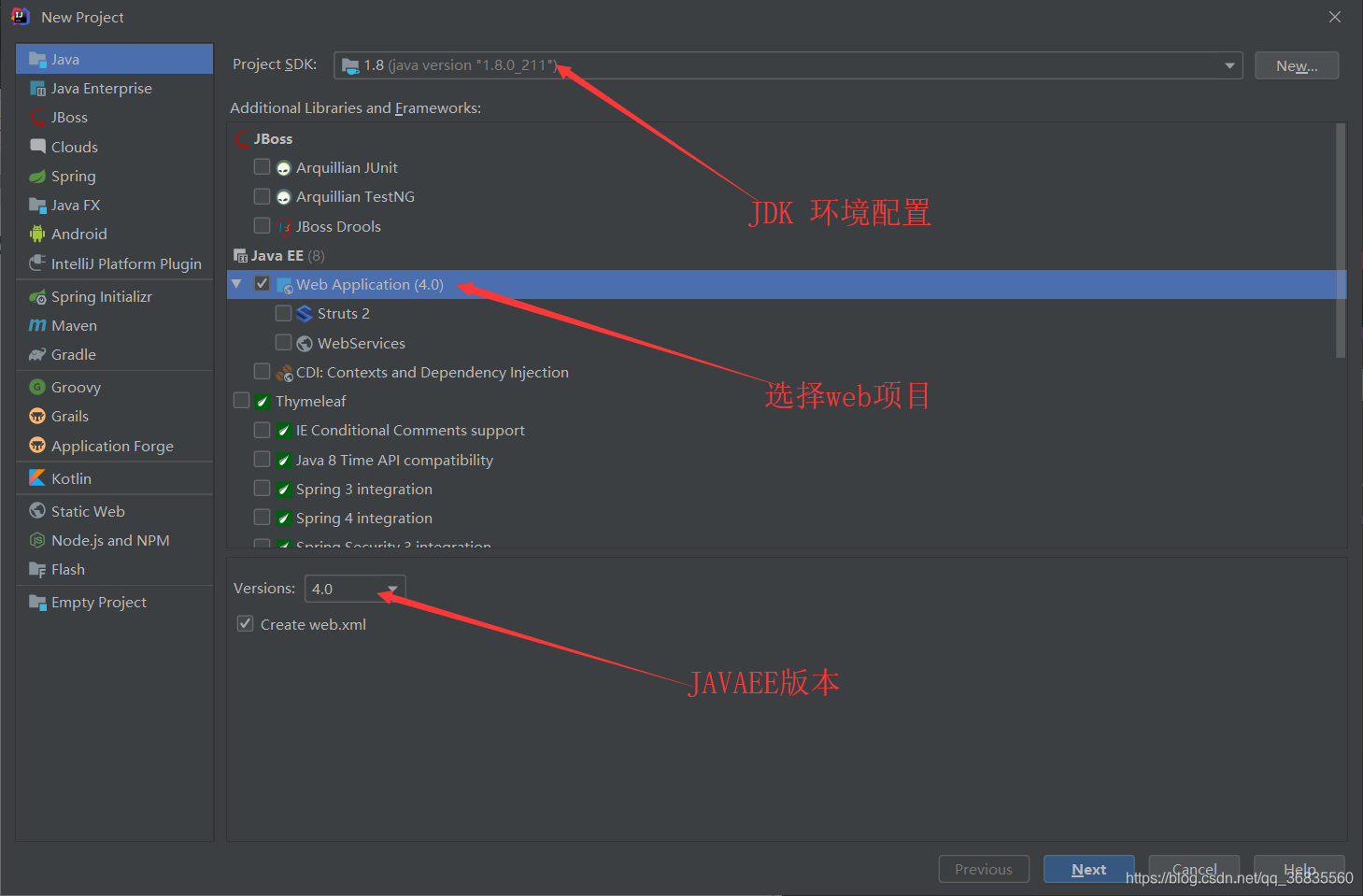Uncheck the Create web.xml checkbox
Image resolution: width=1363 pixels, height=896 pixels.
coord(246,623)
